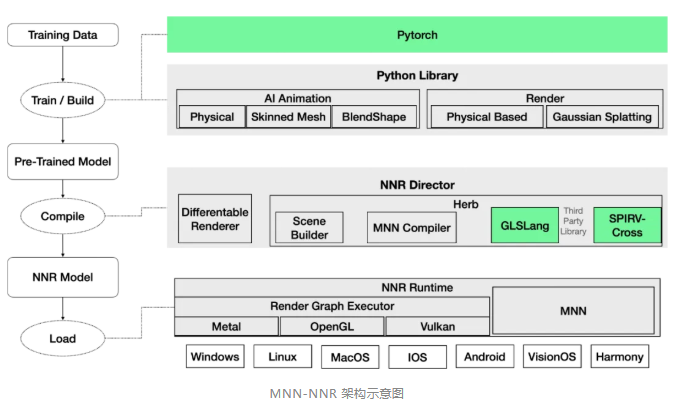
Task: Click the green GLSLang box
Action: coord(525,226)
